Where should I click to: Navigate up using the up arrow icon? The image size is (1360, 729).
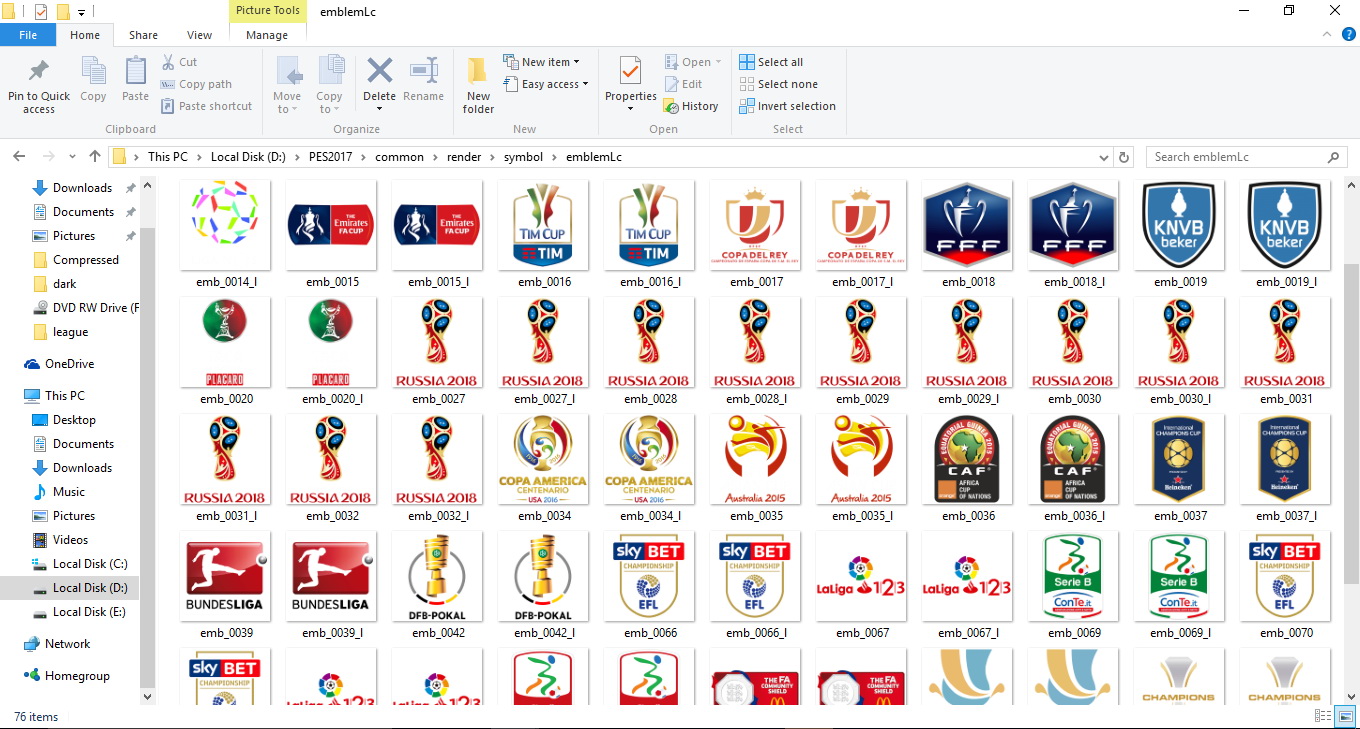click(95, 156)
